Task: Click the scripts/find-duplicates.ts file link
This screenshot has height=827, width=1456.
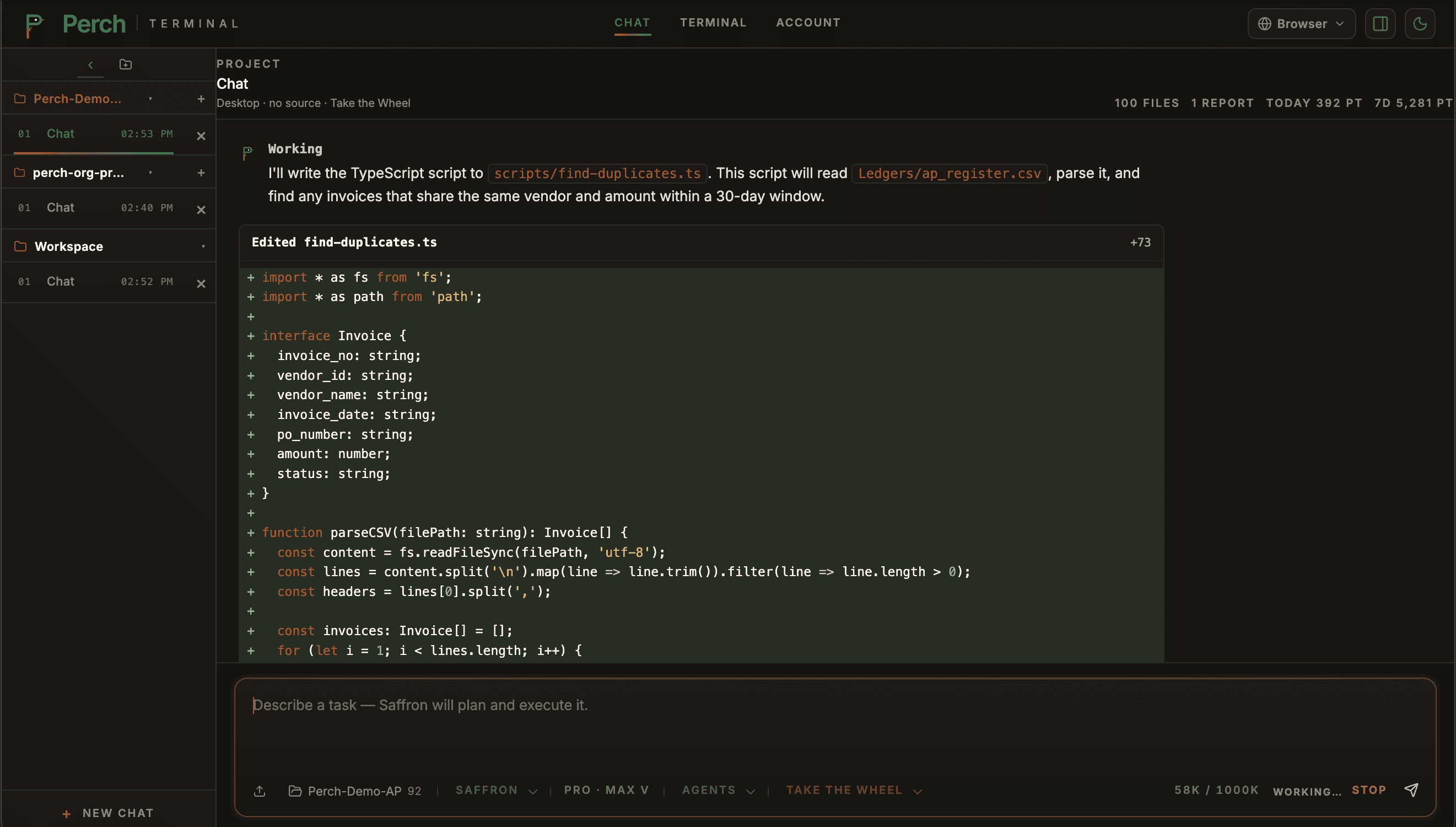Action: [x=597, y=173]
